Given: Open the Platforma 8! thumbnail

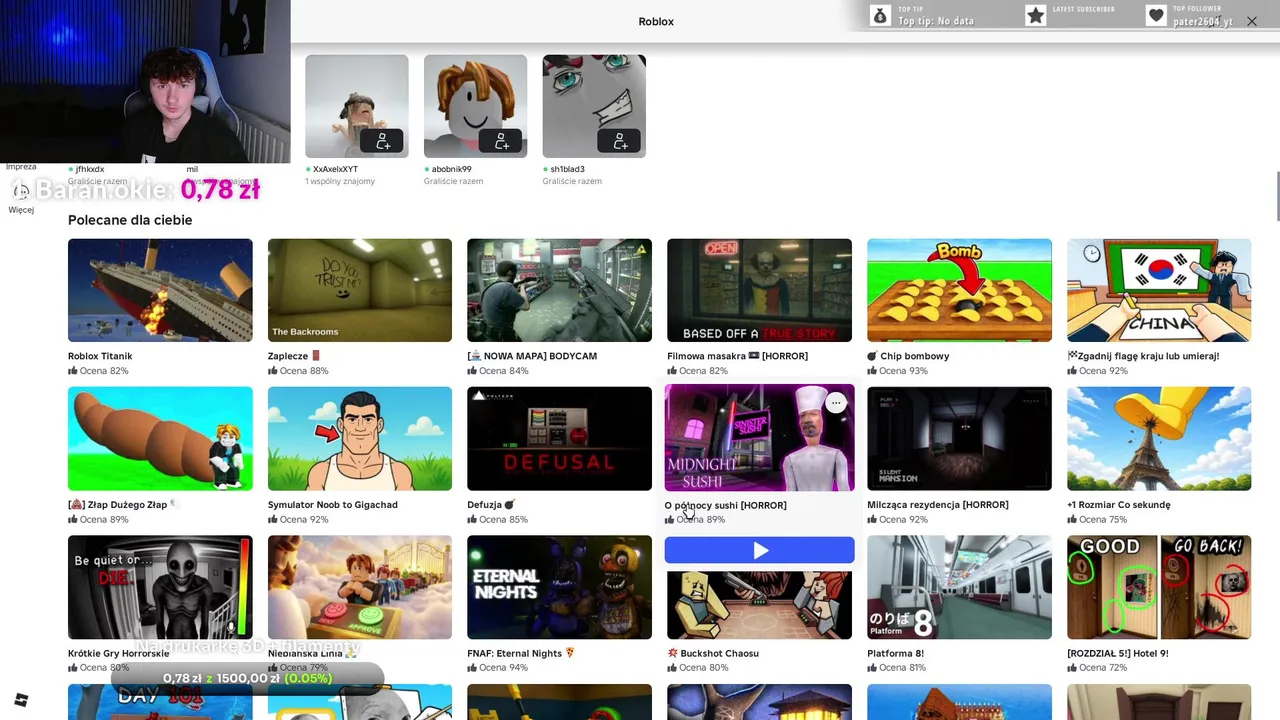Looking at the screenshot, I should (x=959, y=587).
